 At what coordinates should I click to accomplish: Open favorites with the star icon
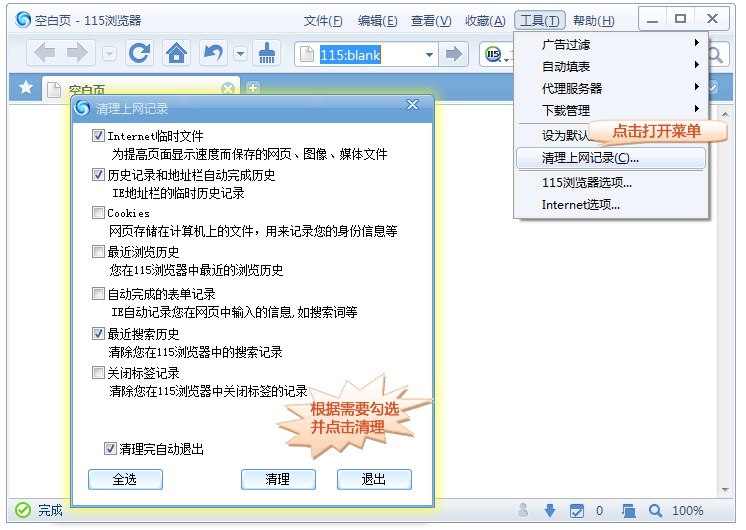click(26, 88)
